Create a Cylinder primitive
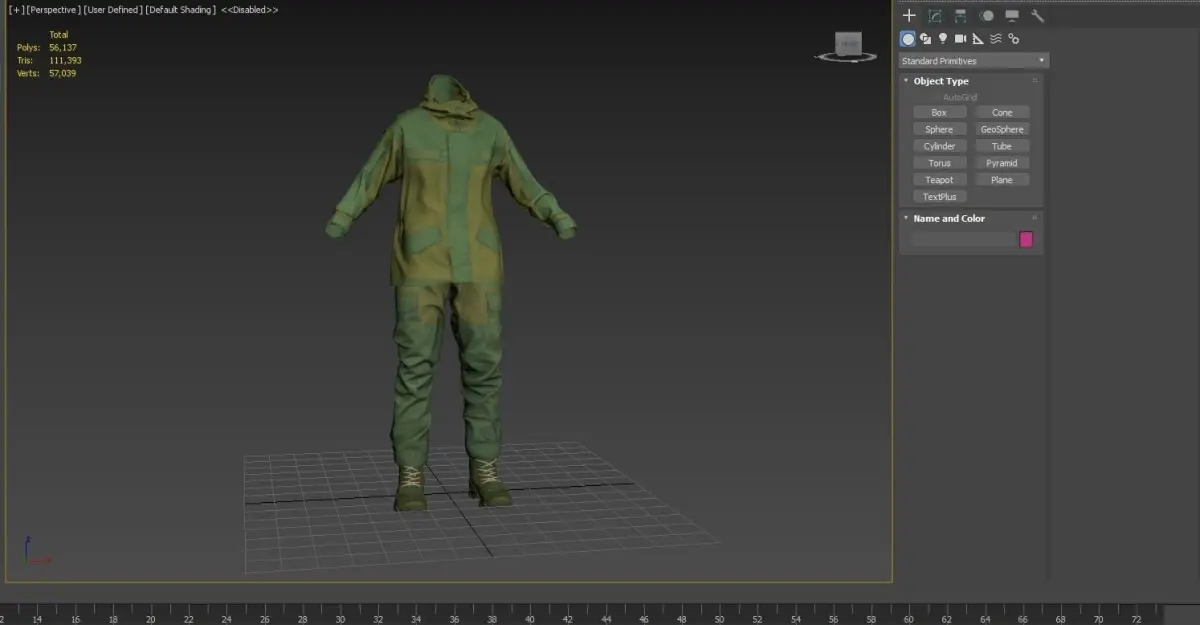The width and height of the screenshot is (1200, 625). coord(939,146)
